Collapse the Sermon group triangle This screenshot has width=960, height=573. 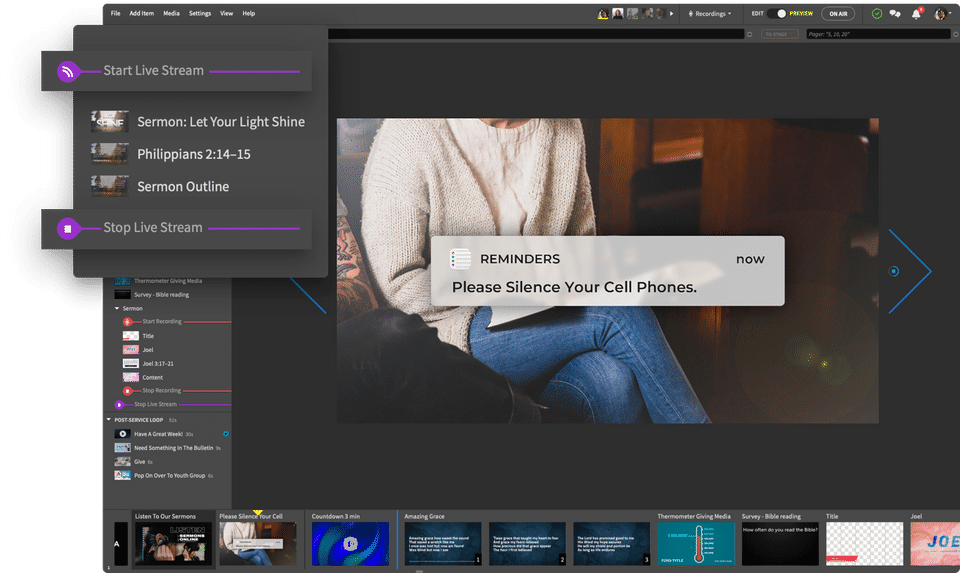click(117, 309)
